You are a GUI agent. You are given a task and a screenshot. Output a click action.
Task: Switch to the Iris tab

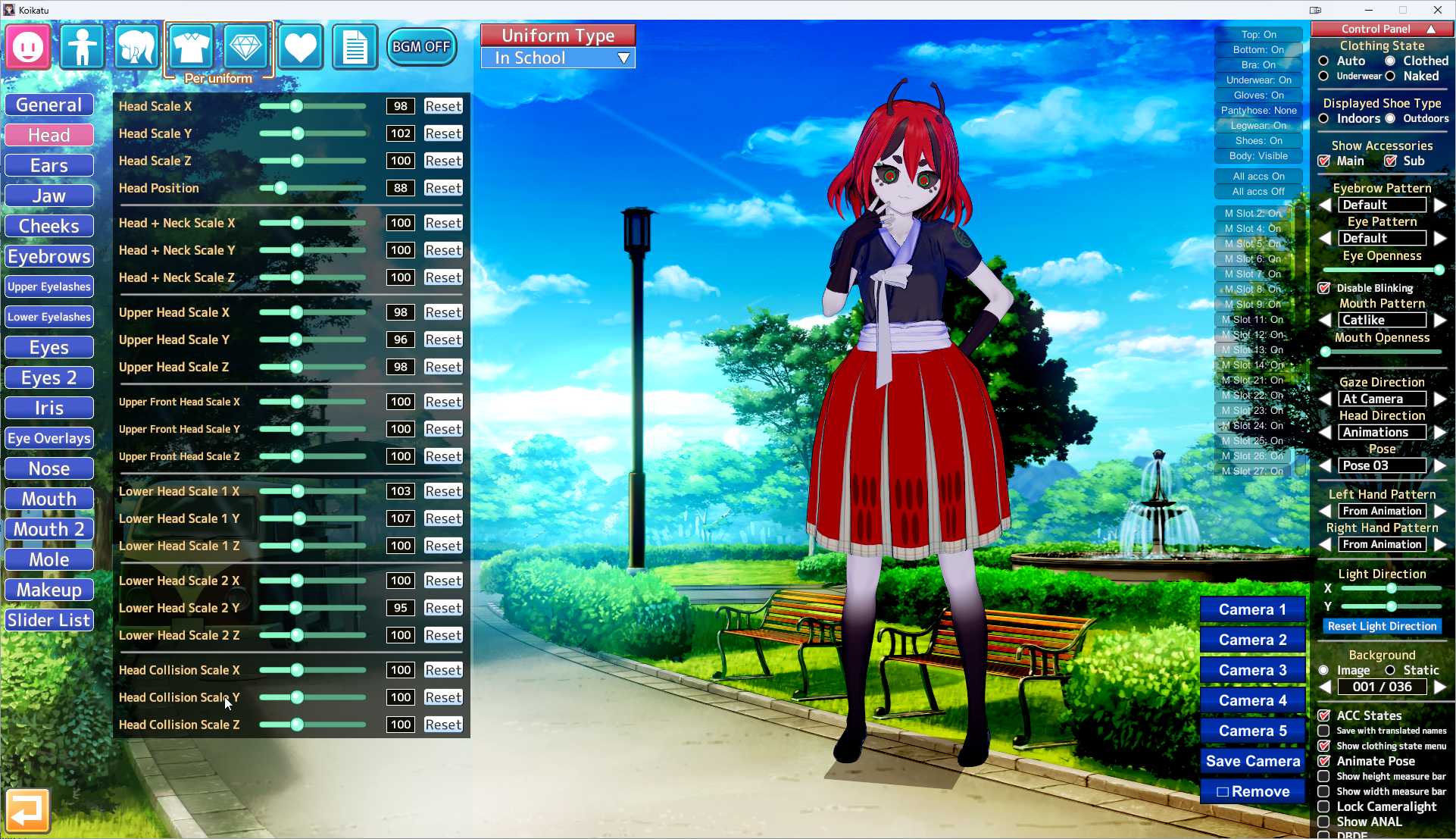pos(49,408)
